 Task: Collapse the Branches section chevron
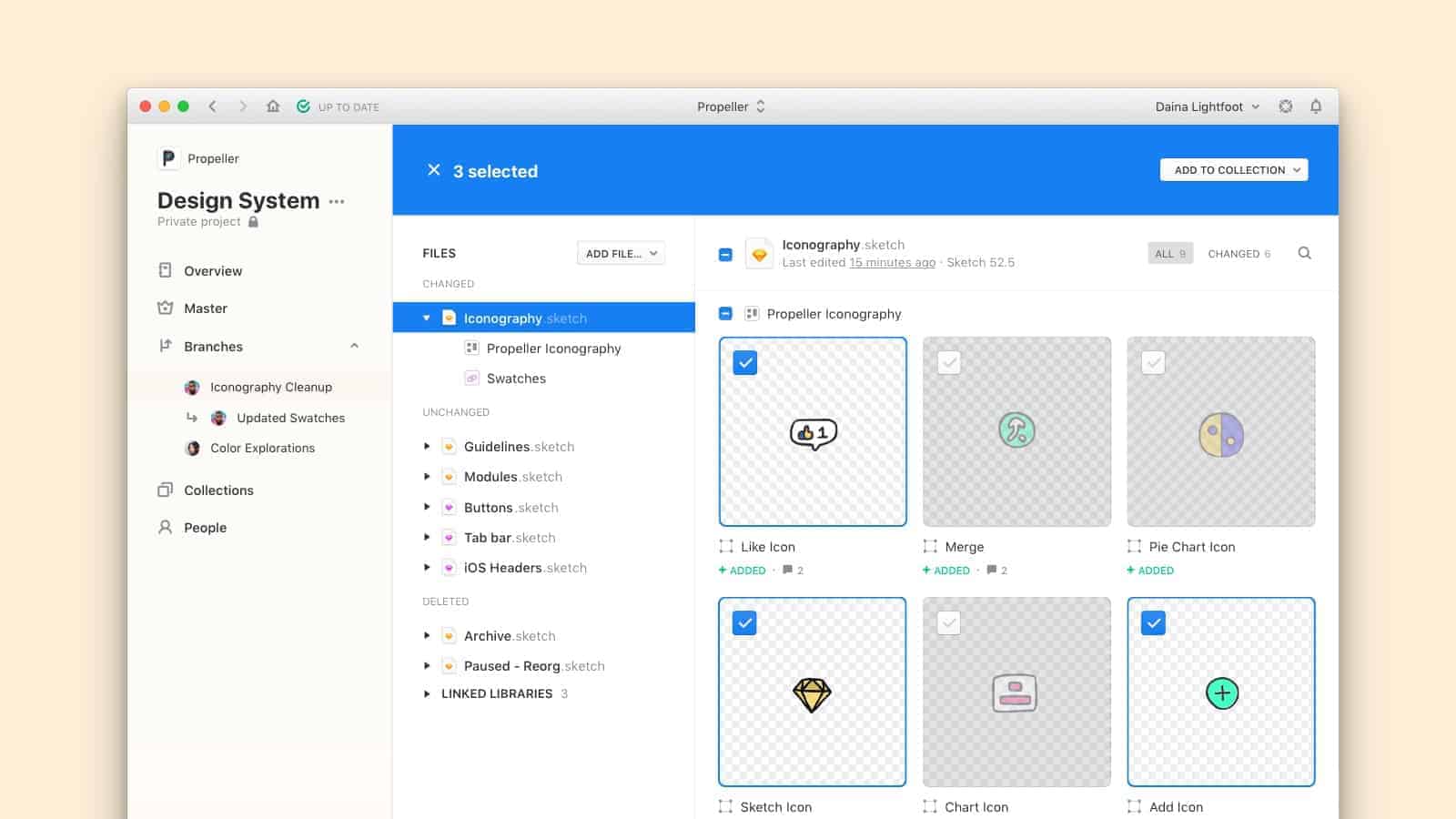click(354, 346)
